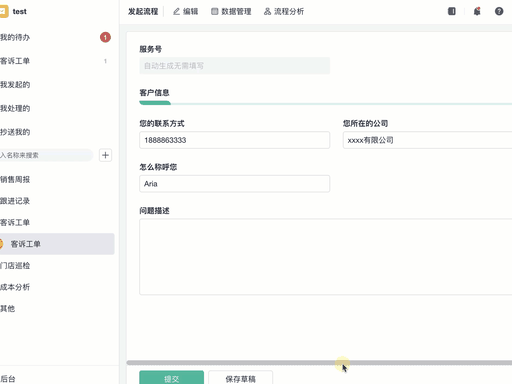Switch to 发起流程 tab
Image resolution: width=512 pixels, height=384 pixels.
tap(143, 12)
